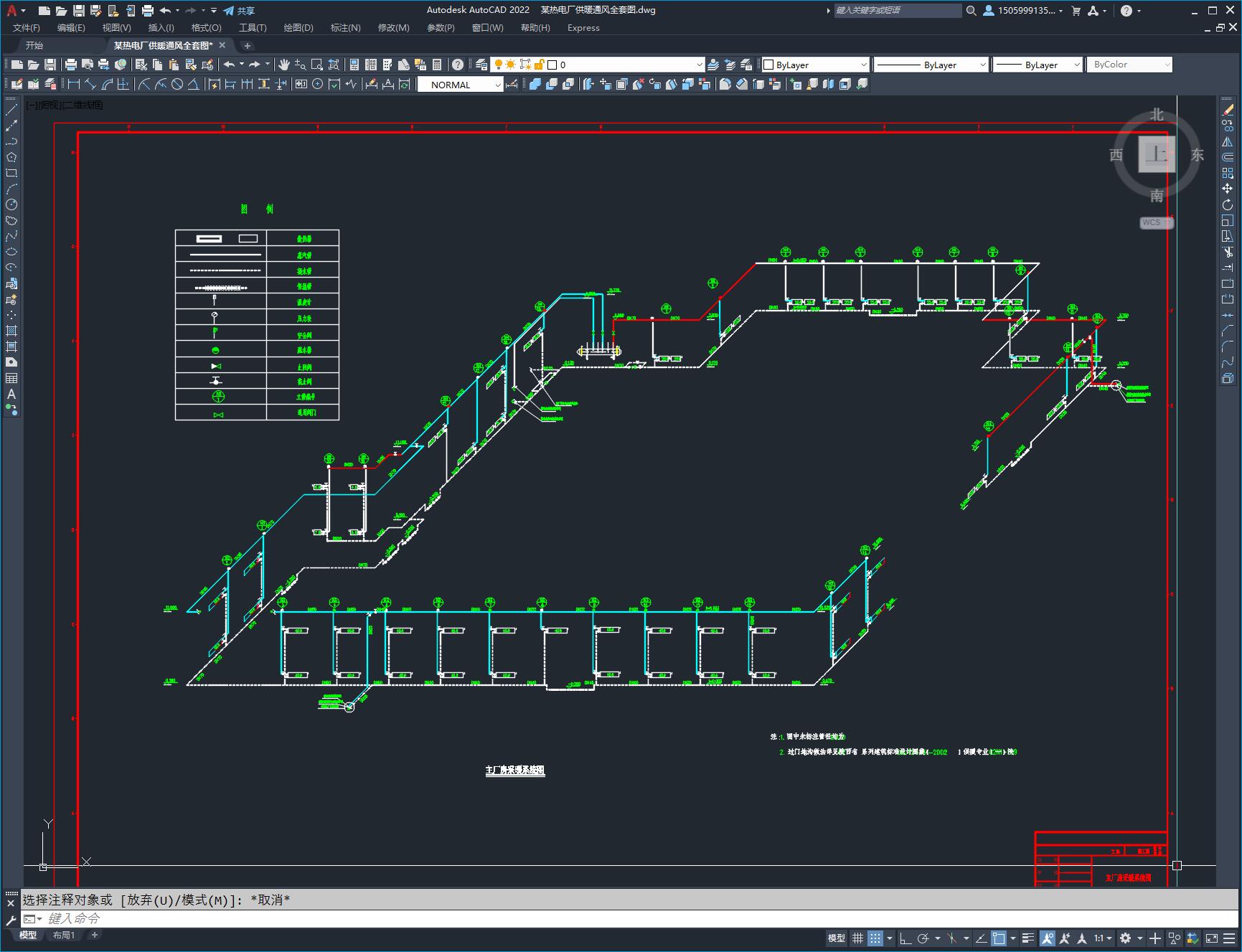Screen dimensions: 1242x952
Task: Toggle polar tracking in status bar
Action: (923, 938)
